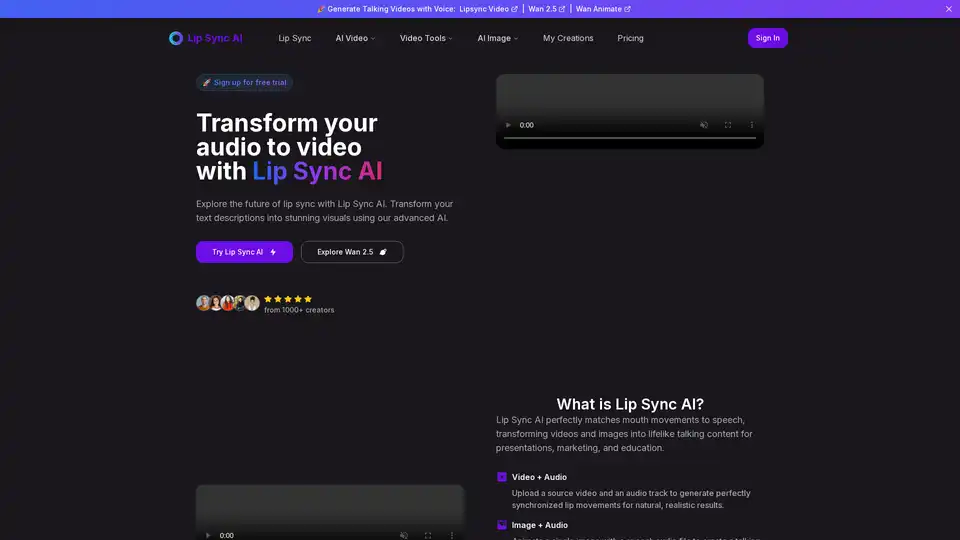960x540 pixels.
Task: Expand the AI Video dropdown menu
Action: tap(355, 38)
